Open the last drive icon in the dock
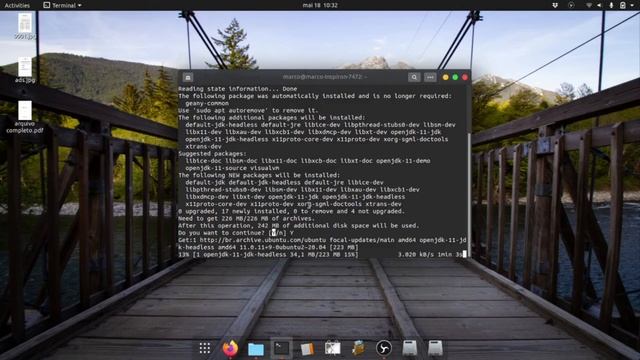Image resolution: width=640 pixels, height=360 pixels. (x=435, y=348)
